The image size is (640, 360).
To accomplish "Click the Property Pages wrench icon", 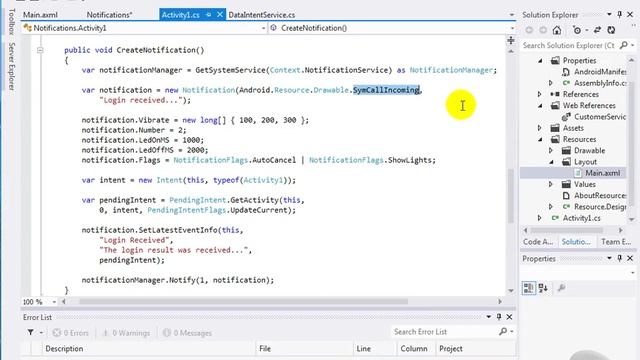I will click(561, 288).
